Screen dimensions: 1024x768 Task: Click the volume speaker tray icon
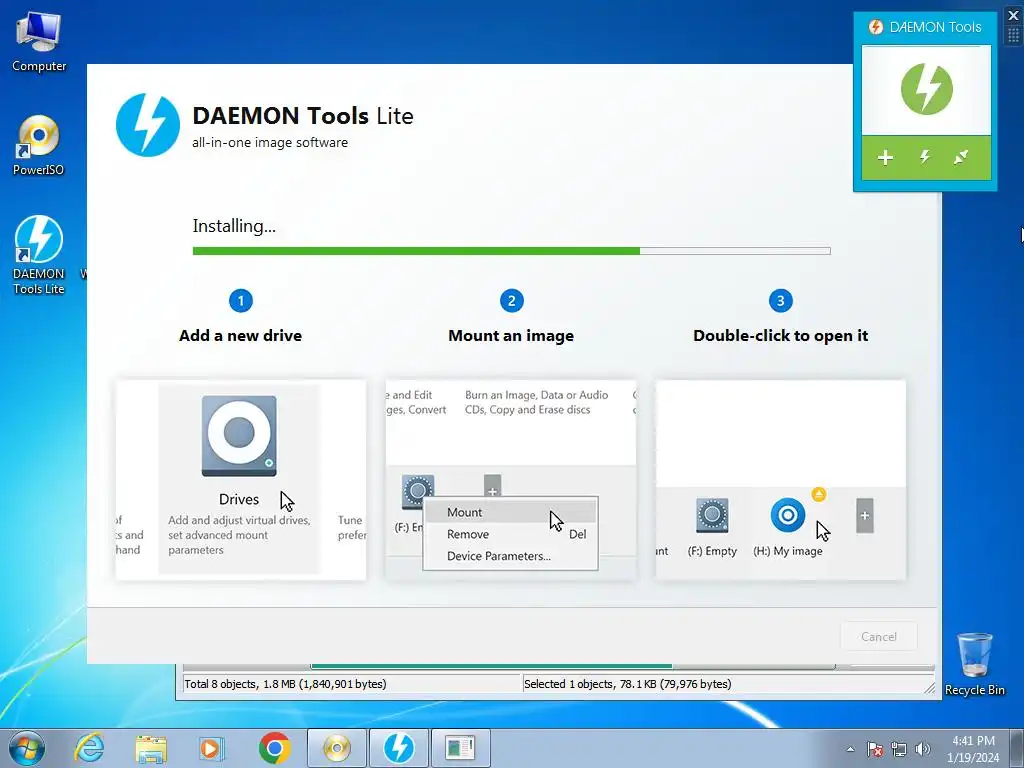tap(923, 749)
